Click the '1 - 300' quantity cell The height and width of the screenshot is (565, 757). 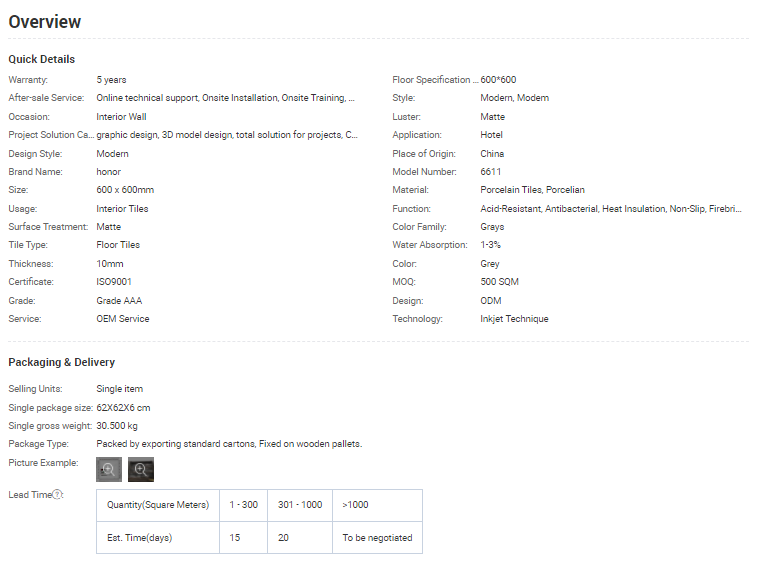point(243,505)
